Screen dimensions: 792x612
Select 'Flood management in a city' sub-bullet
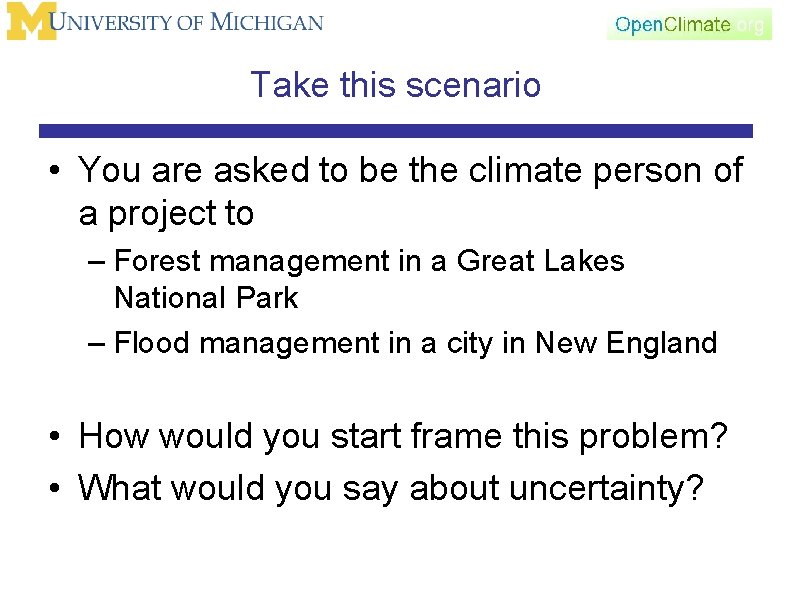click(x=415, y=343)
